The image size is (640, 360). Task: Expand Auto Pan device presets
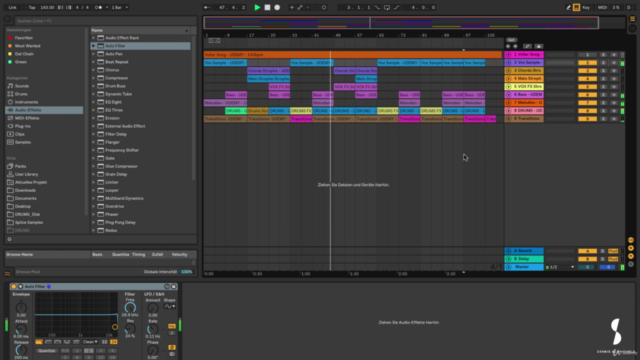click(93, 54)
